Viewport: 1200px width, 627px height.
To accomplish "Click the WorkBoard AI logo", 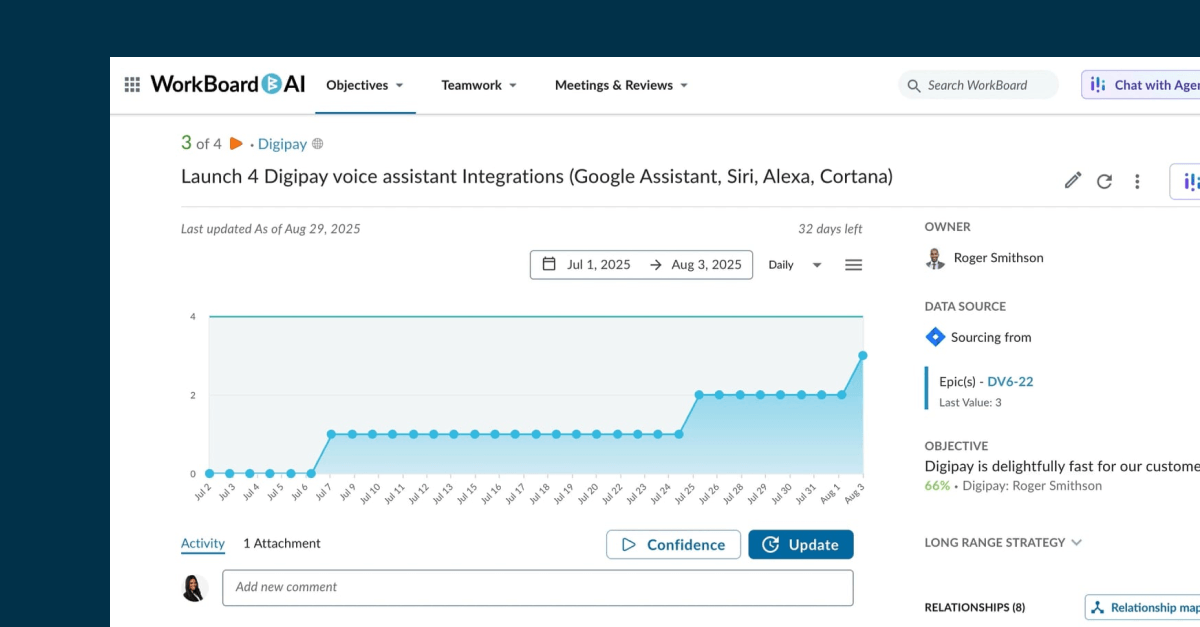I will coord(227,84).
